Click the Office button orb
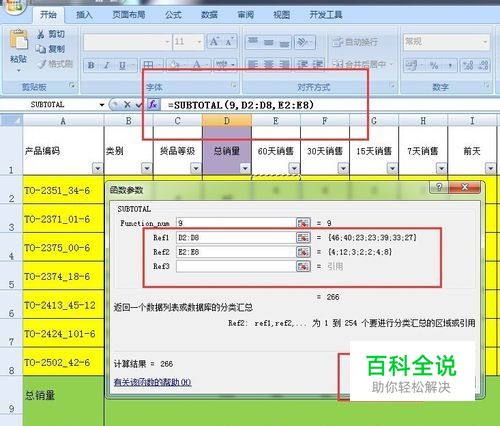Image resolution: width=500 pixels, height=426 pixels. (x=14, y=7)
